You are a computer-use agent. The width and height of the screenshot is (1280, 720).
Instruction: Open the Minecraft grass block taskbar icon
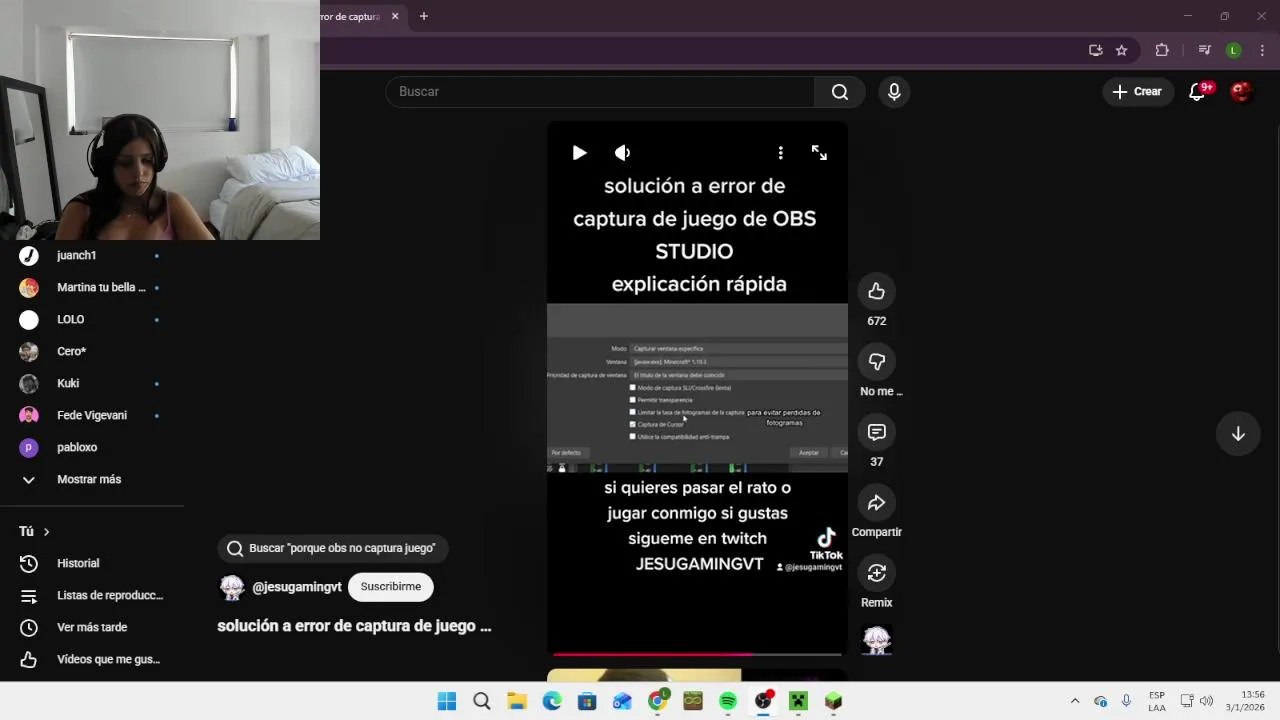(833, 701)
